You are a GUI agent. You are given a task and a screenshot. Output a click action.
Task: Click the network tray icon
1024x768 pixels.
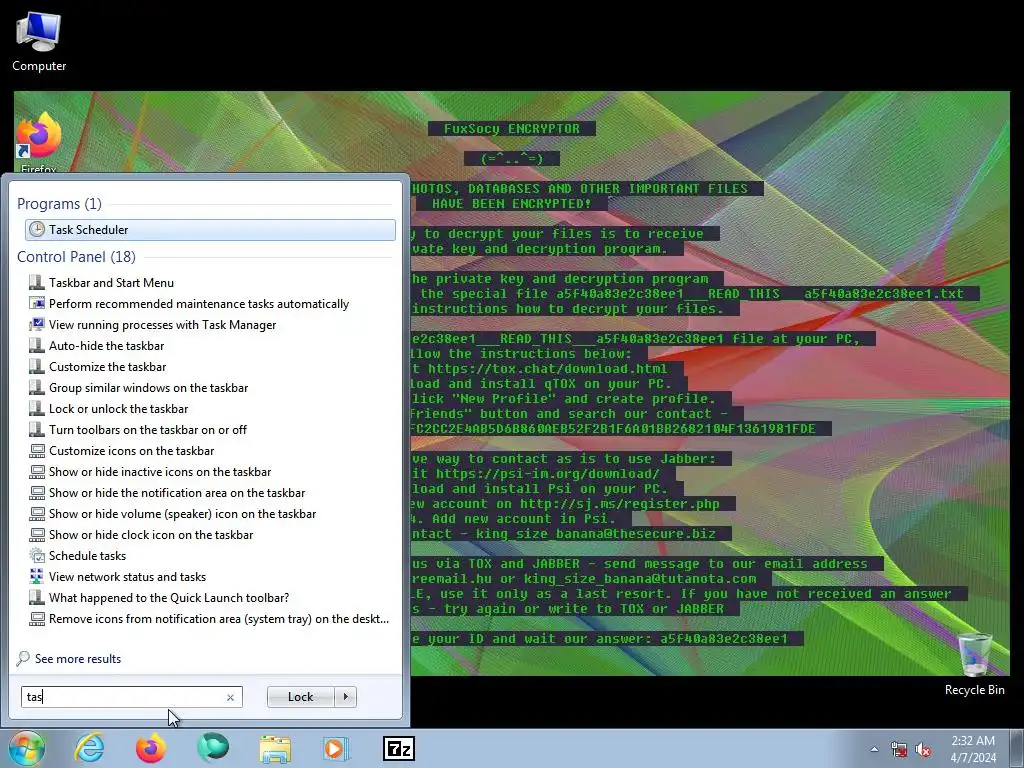(899, 750)
